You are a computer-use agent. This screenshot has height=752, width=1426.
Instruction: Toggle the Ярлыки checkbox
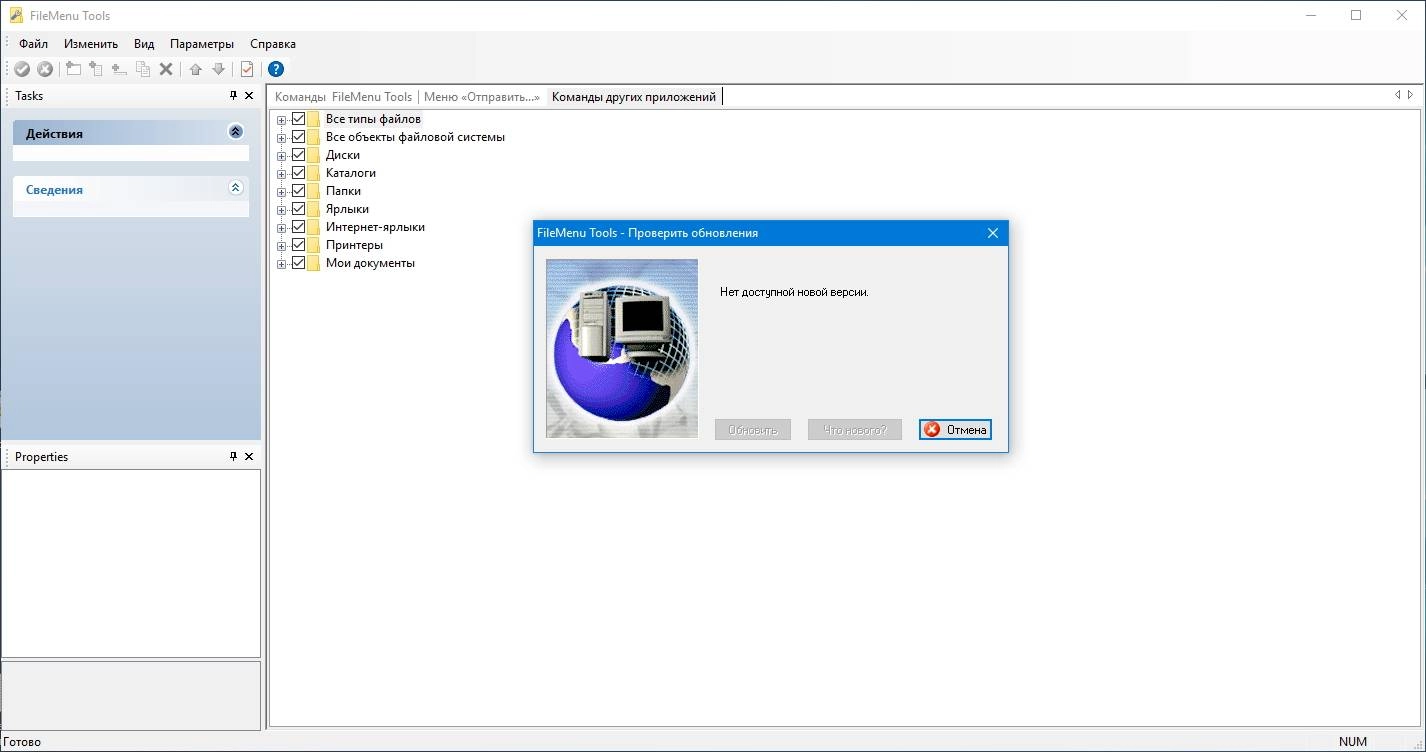(x=298, y=209)
